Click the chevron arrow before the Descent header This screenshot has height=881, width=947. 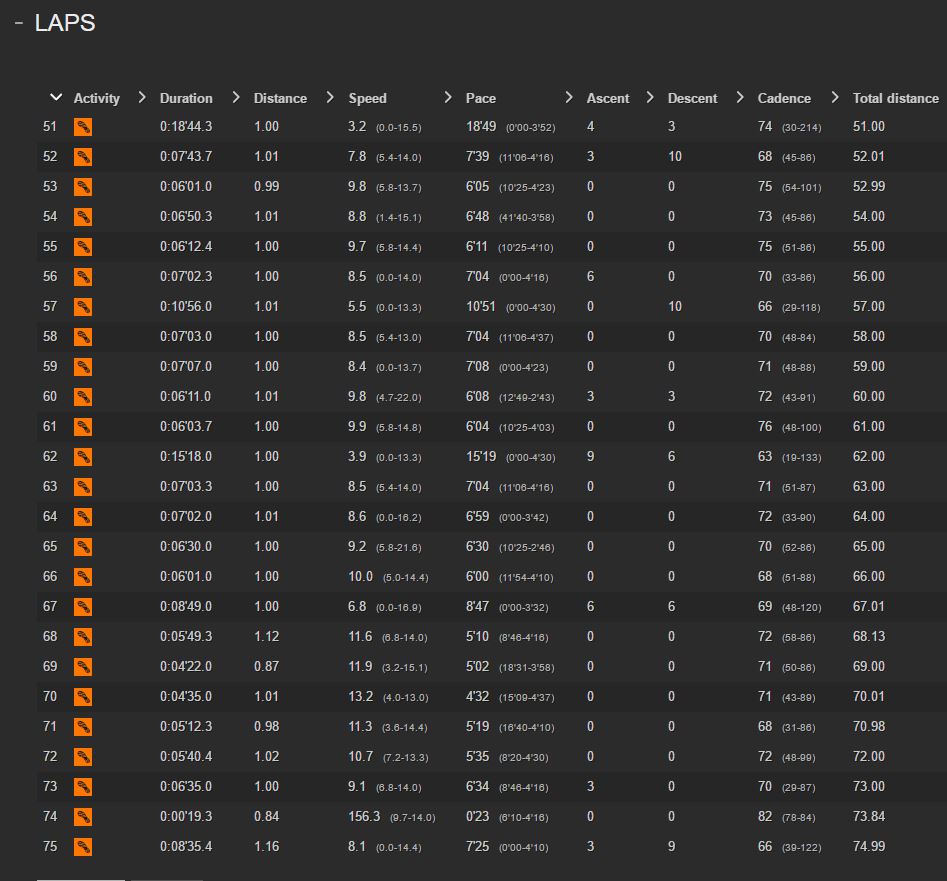tap(650, 97)
